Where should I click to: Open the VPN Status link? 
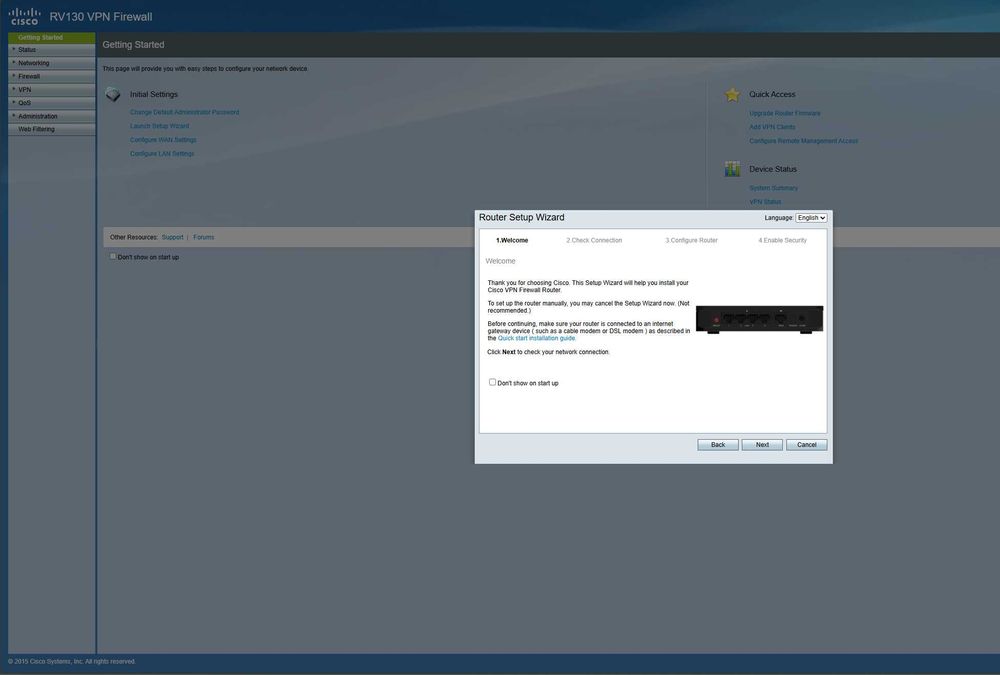765,202
